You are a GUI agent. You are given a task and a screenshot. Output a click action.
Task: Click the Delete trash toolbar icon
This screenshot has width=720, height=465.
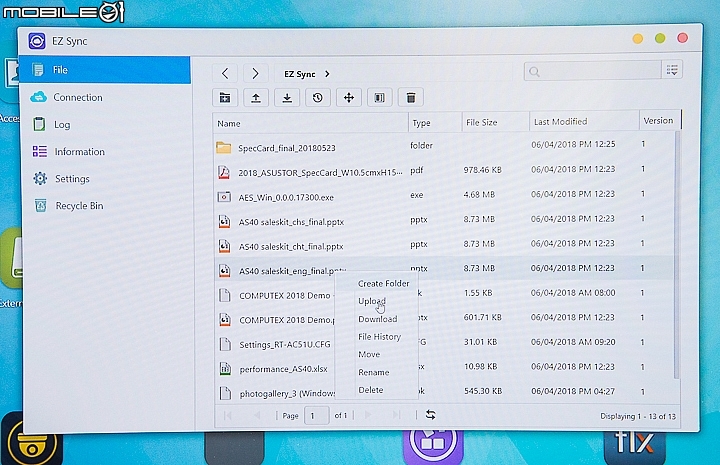click(x=411, y=97)
